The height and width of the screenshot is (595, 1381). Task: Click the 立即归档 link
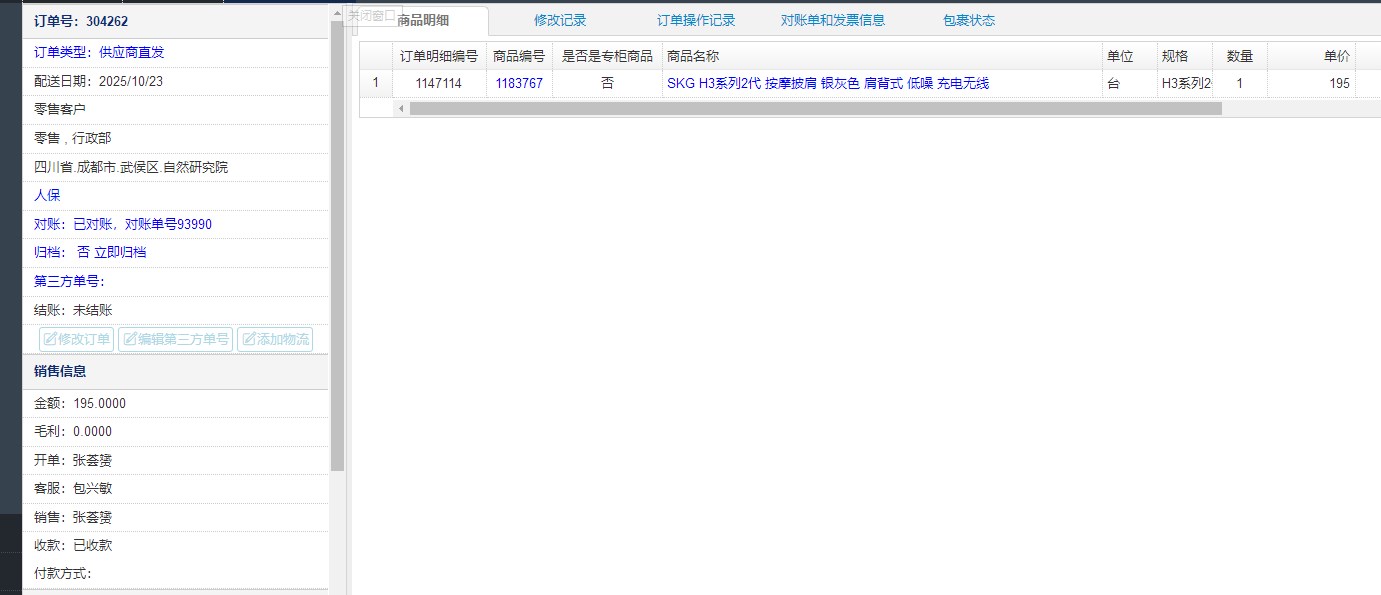coord(120,252)
